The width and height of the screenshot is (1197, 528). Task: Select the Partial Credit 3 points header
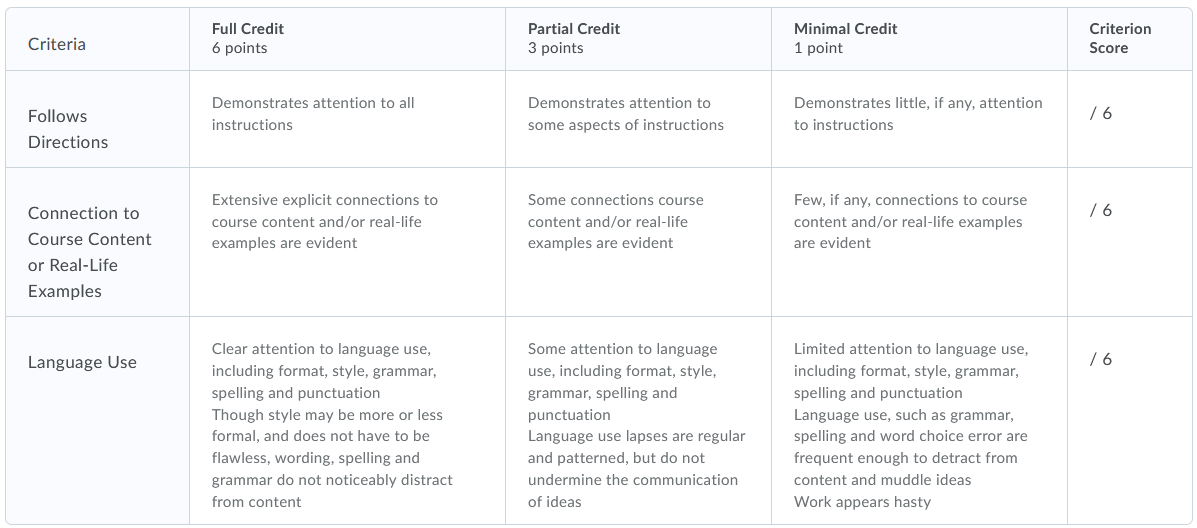pos(574,38)
